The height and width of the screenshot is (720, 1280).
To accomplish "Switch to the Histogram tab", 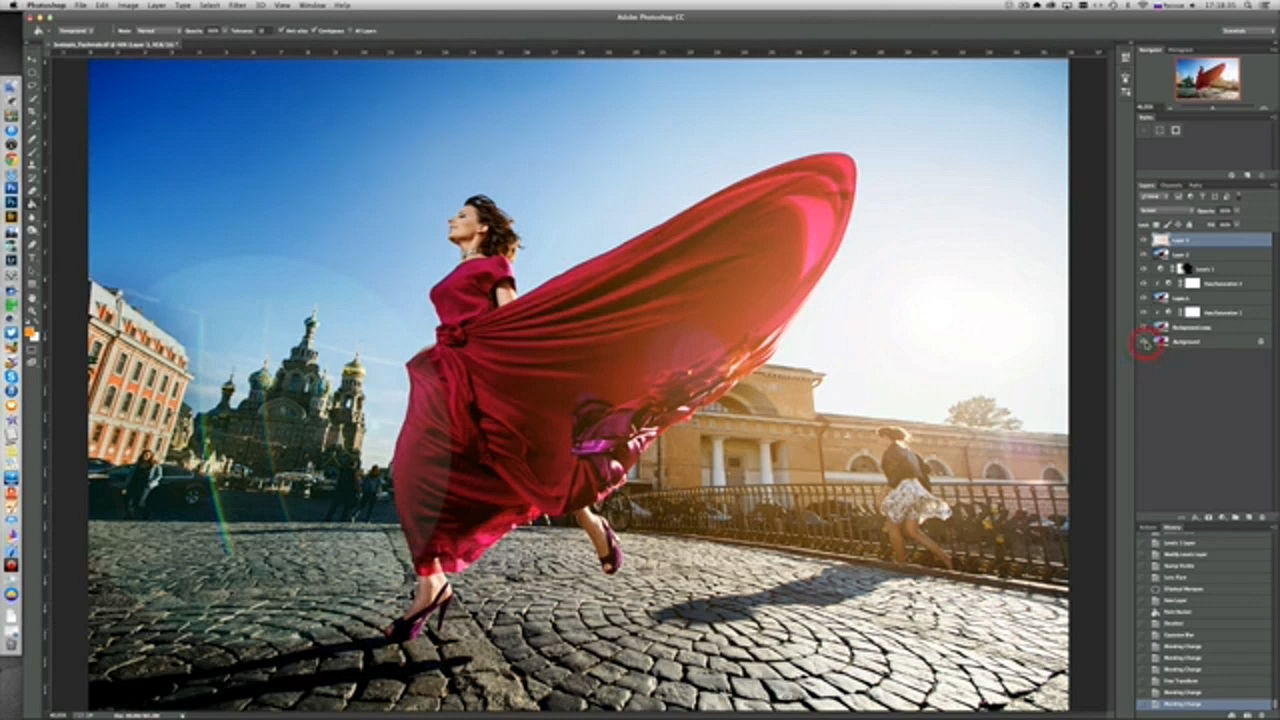I will [x=1180, y=49].
